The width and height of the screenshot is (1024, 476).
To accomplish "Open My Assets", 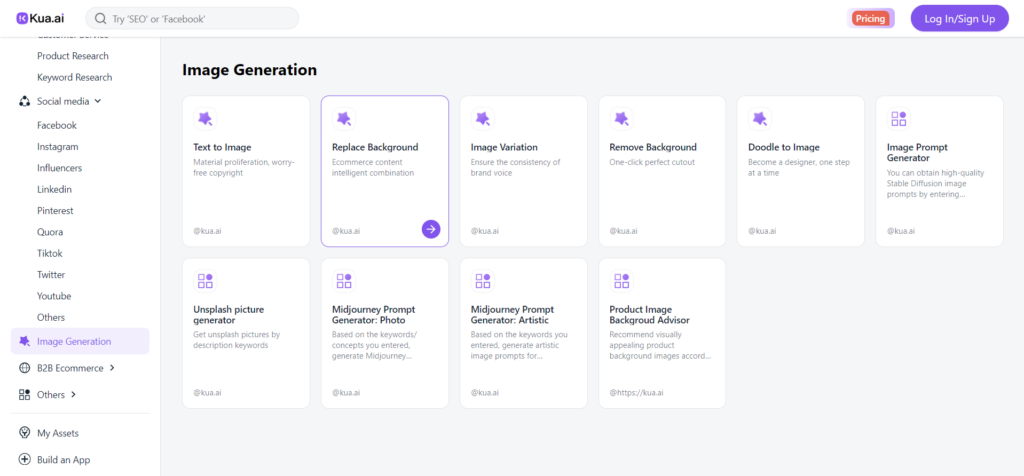I will point(58,433).
